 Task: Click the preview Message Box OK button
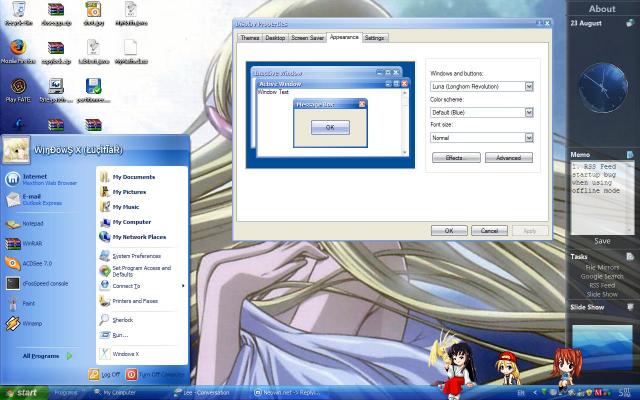coord(330,127)
